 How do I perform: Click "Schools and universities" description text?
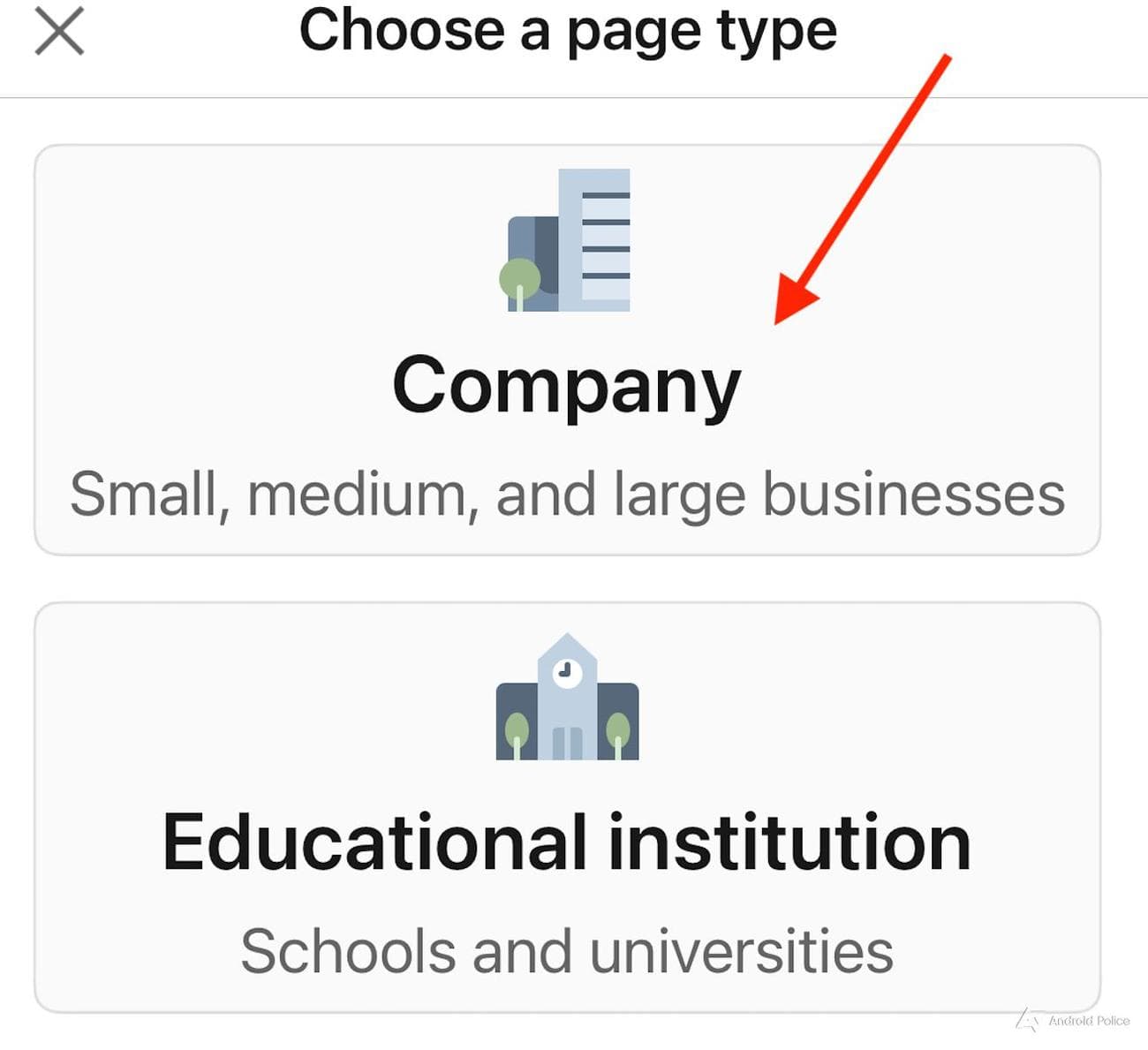tap(566, 952)
